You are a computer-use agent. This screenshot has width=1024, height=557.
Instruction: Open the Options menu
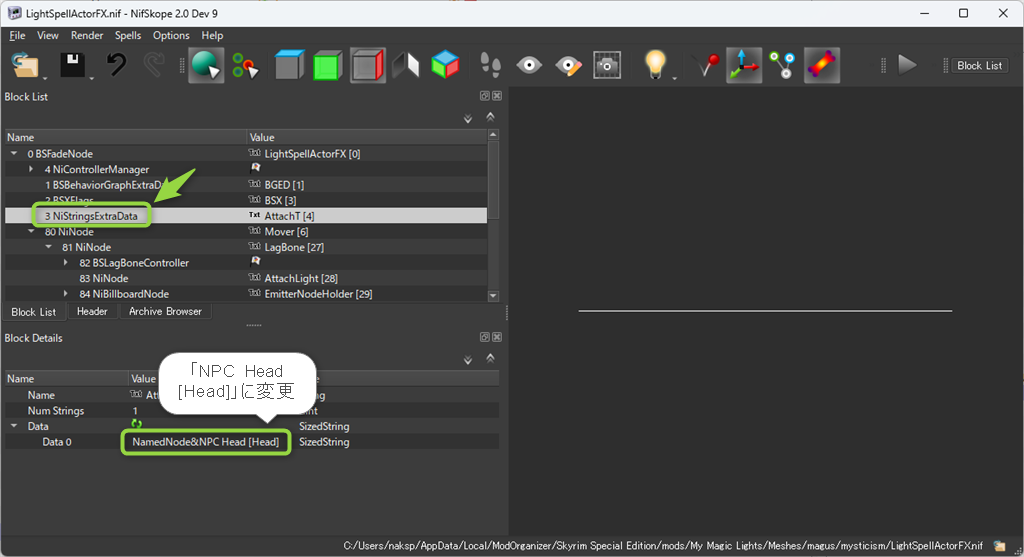click(171, 35)
